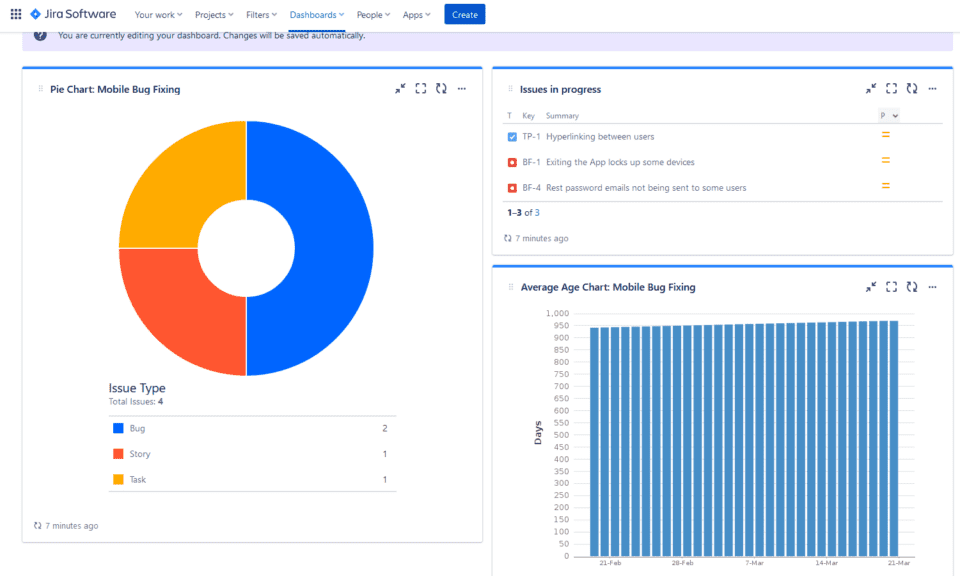Open more options on Average Age Chart

(933, 287)
